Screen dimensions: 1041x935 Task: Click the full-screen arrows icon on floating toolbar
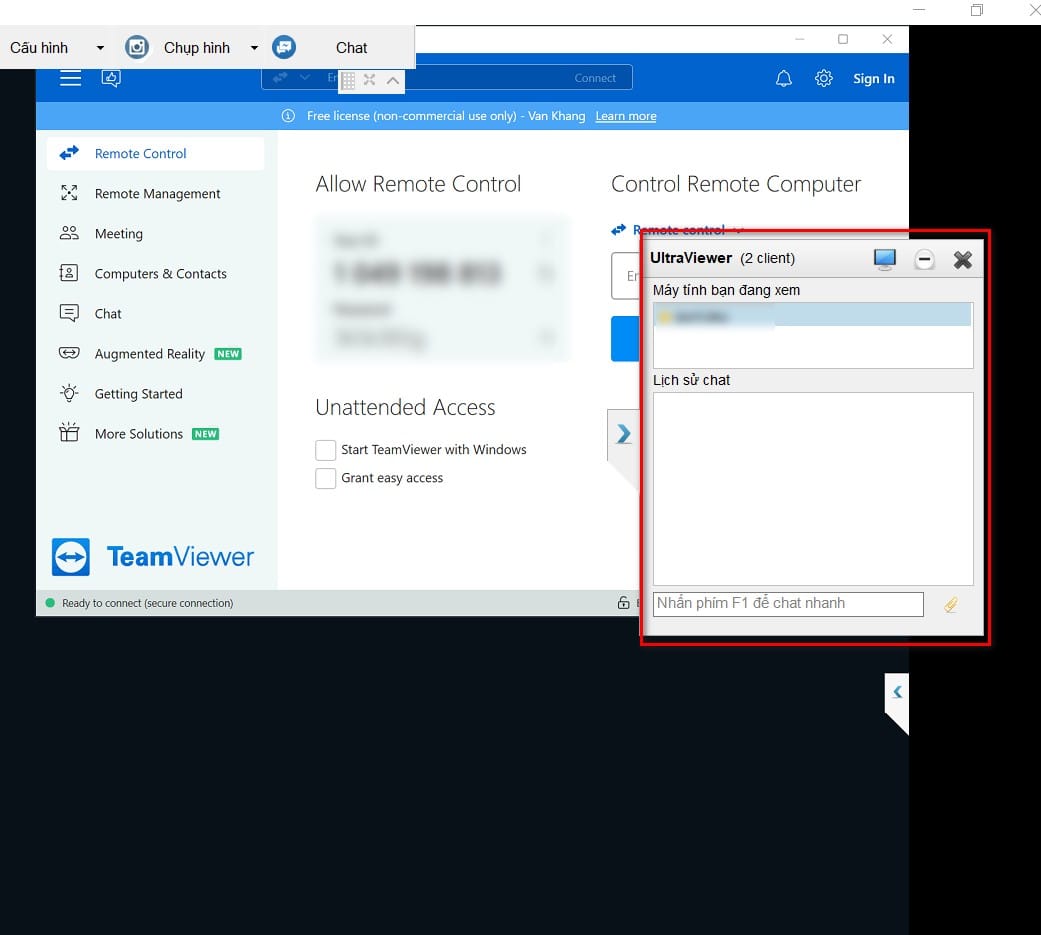point(370,80)
